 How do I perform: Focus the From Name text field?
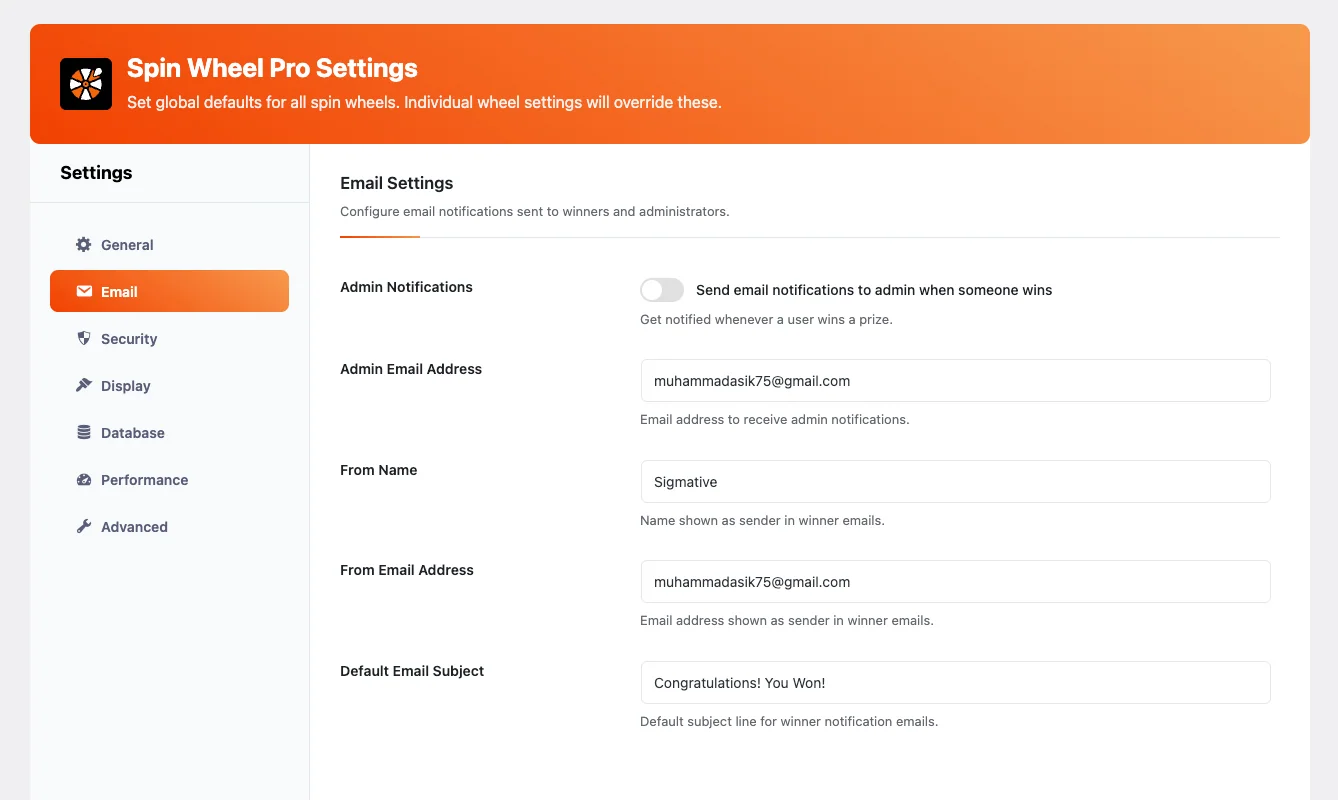pyautogui.click(x=955, y=481)
